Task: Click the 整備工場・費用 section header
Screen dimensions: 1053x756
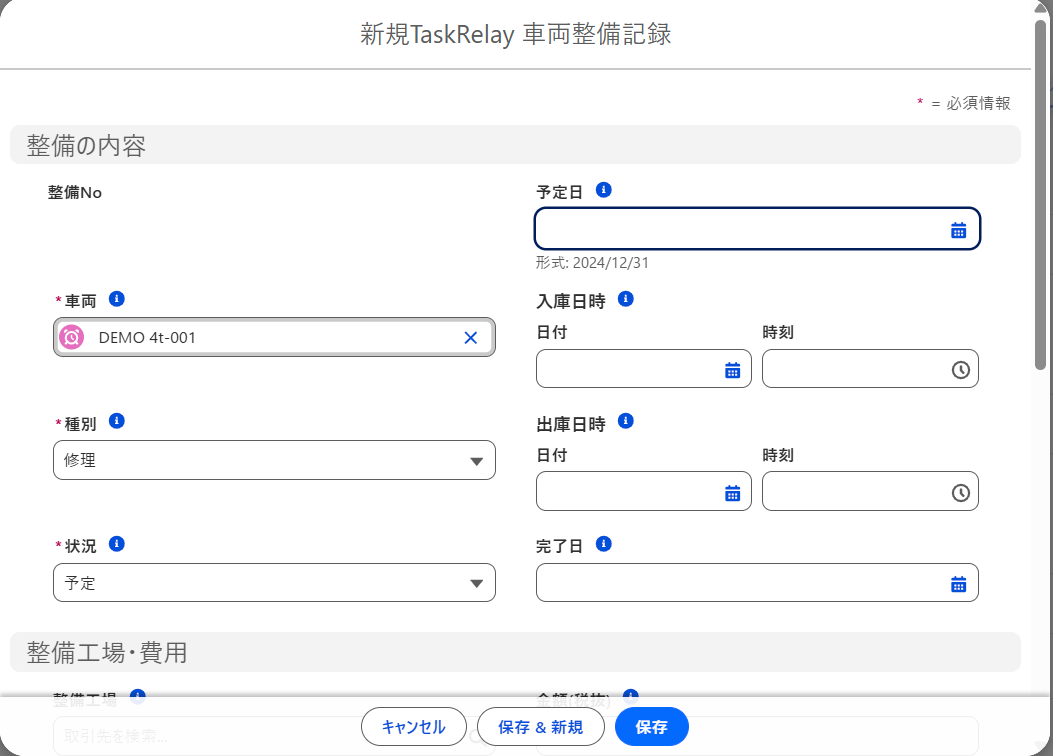Action: pyautogui.click(x=515, y=652)
